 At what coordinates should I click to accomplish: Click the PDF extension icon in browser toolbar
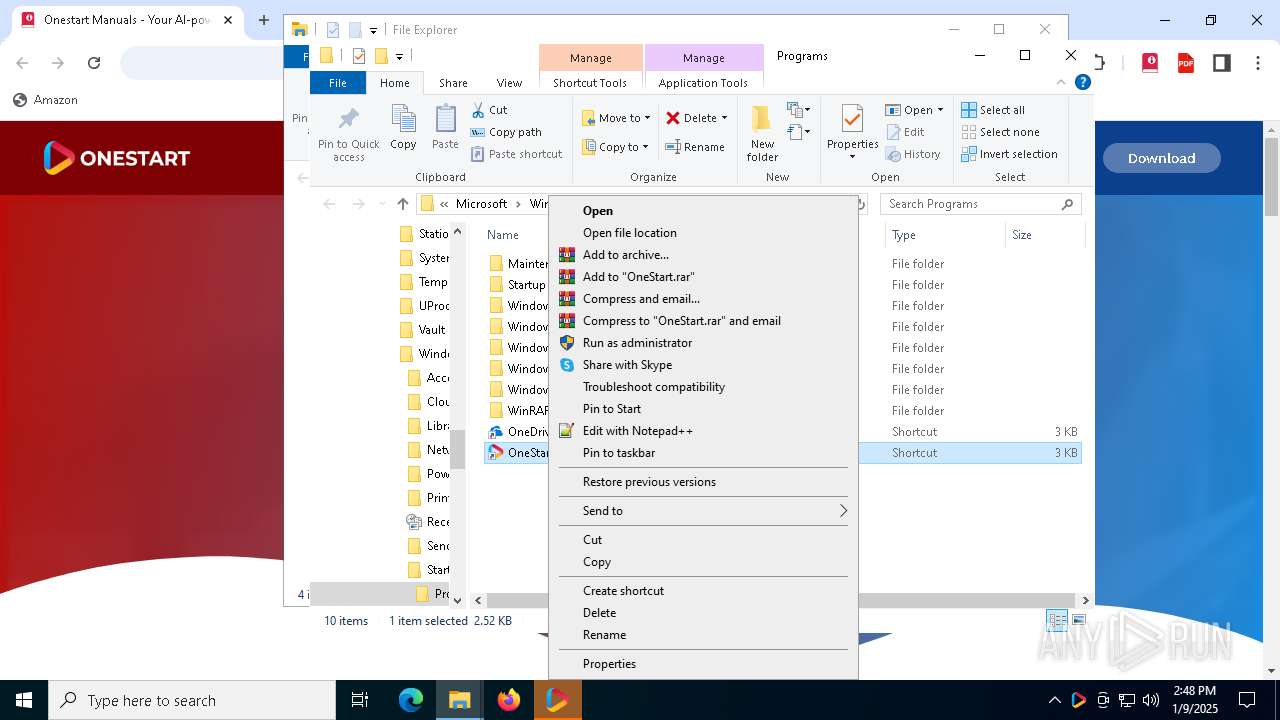pyautogui.click(x=1186, y=63)
